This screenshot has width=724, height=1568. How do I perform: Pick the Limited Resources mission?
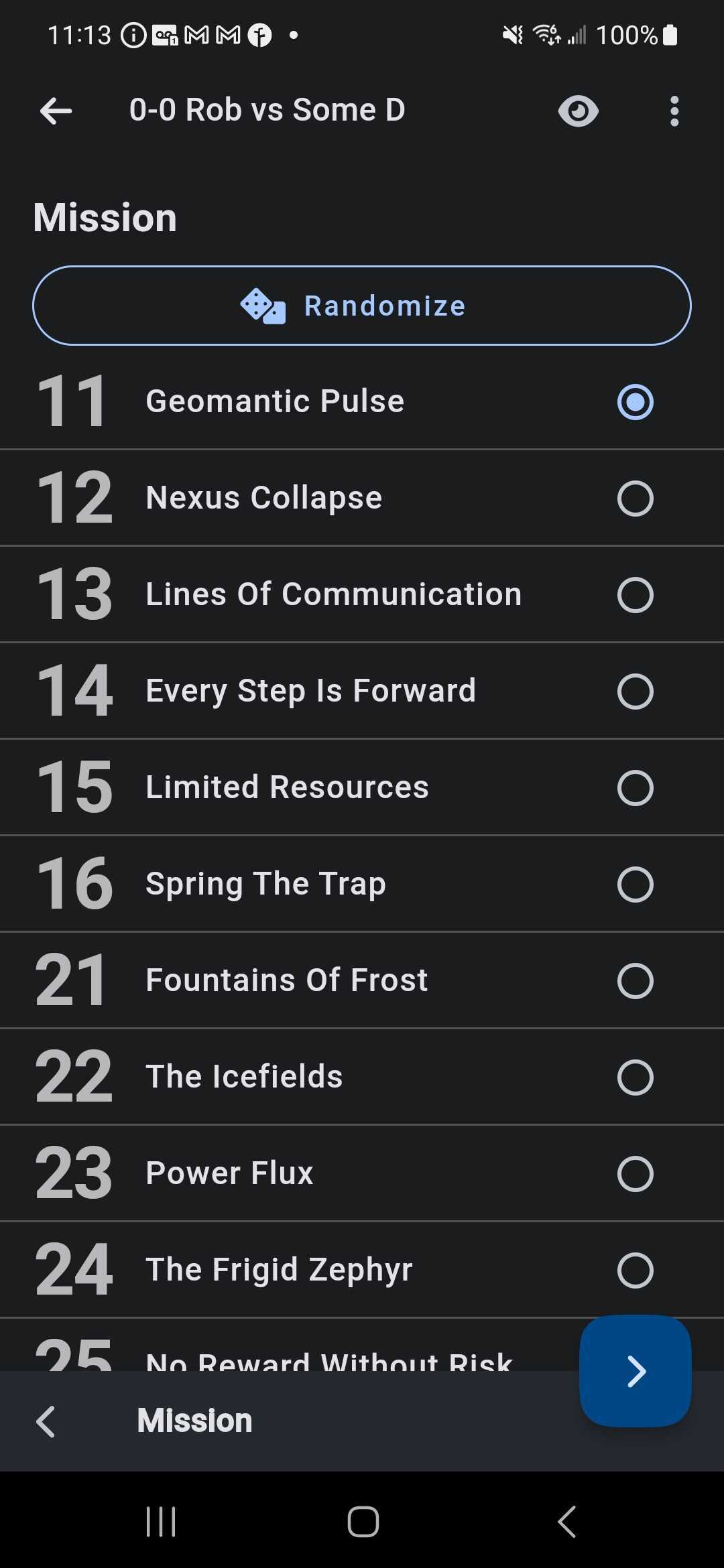(635, 788)
